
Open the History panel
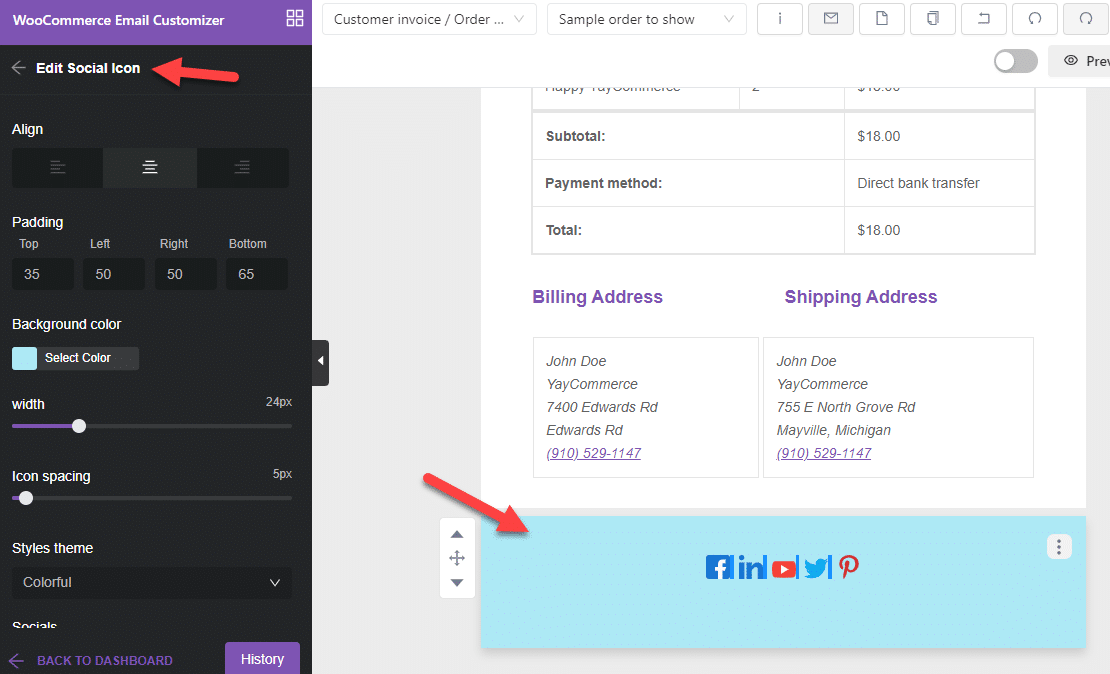point(262,659)
